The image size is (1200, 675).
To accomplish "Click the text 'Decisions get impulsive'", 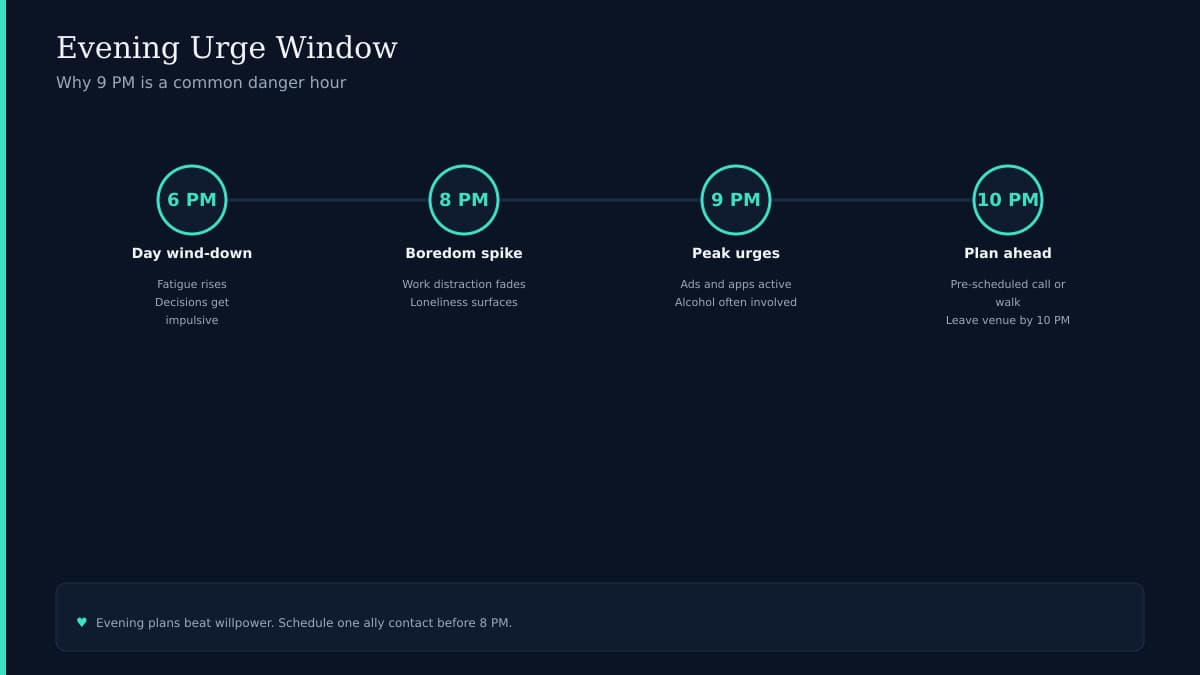I will tap(192, 311).
